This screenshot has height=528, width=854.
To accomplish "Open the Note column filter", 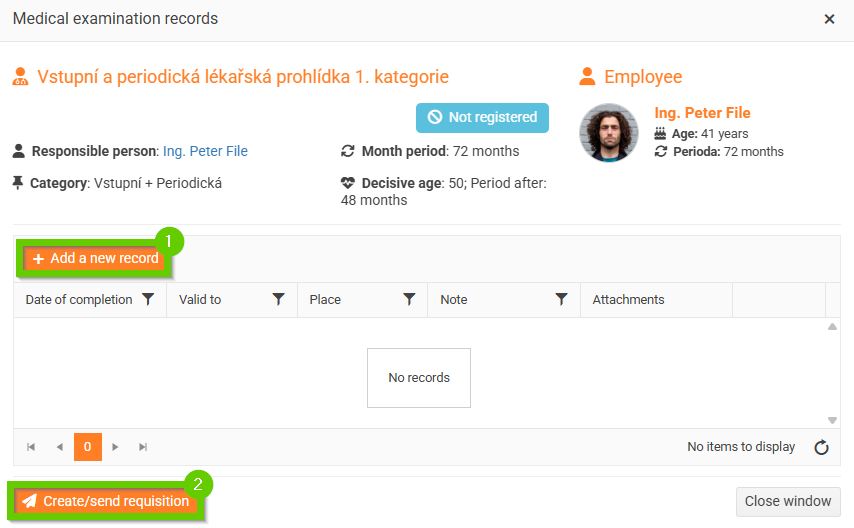I will (562, 299).
